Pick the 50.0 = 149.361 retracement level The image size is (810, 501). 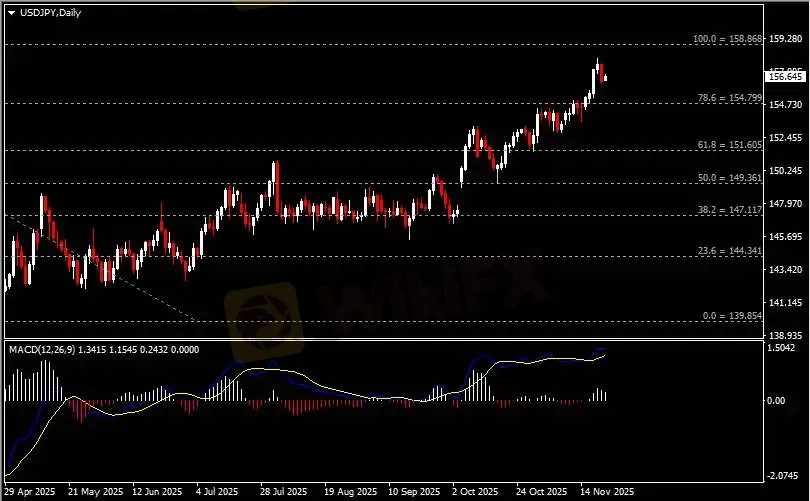(730, 178)
